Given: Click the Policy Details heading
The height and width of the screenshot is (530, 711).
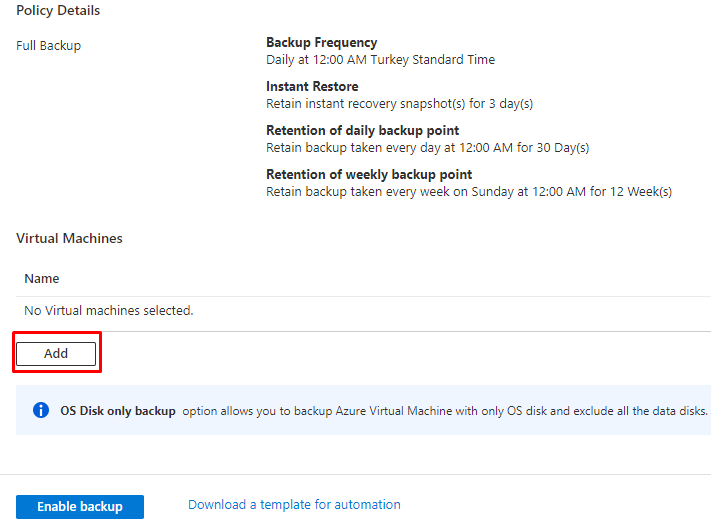Looking at the screenshot, I should [x=58, y=10].
